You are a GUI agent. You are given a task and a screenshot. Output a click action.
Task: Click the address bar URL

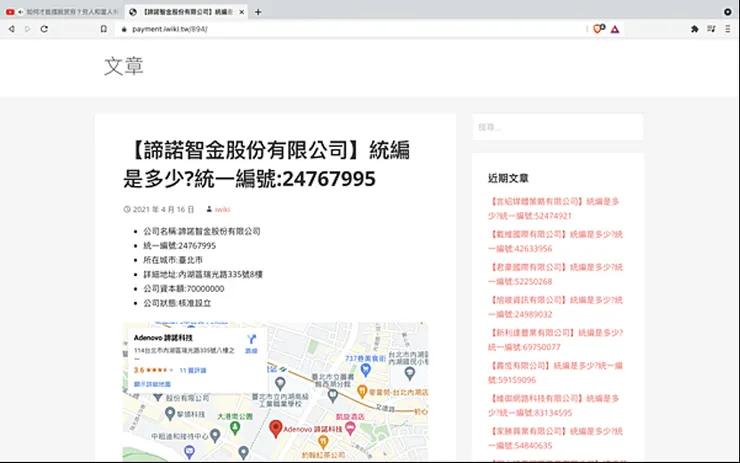pos(169,29)
